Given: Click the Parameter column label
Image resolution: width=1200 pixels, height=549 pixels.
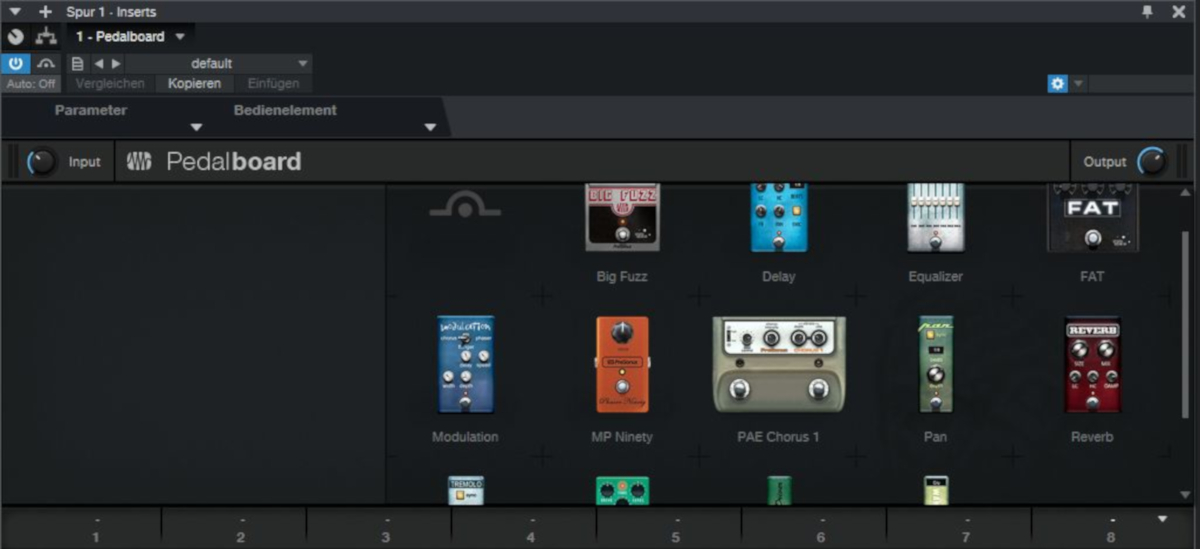Looking at the screenshot, I should tap(91, 110).
